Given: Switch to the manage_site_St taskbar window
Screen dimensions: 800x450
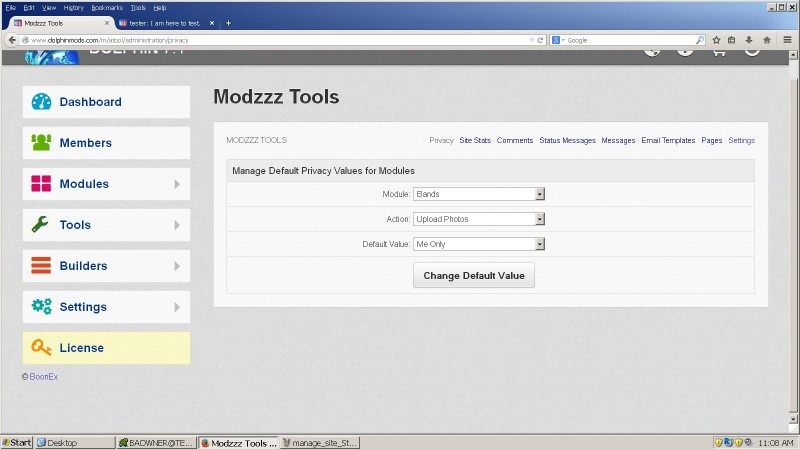Looking at the screenshot, I should 320,442.
